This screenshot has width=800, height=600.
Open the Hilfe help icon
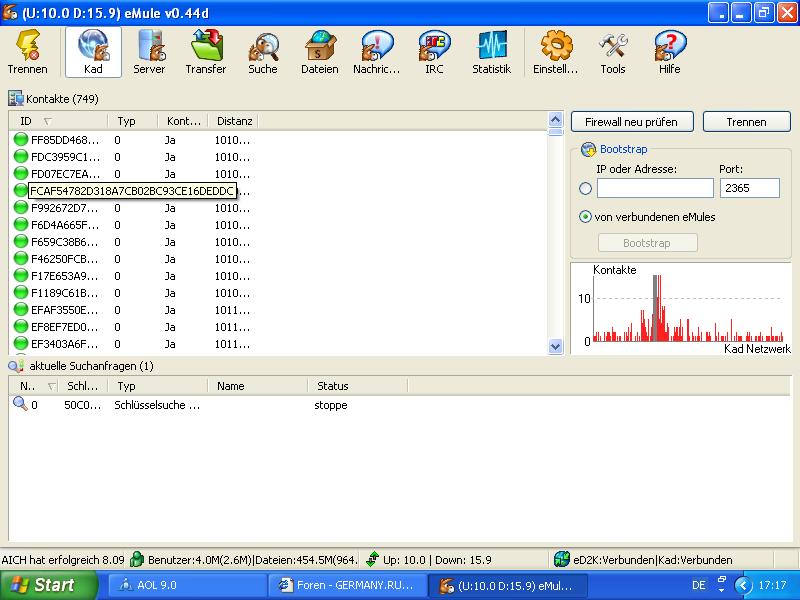point(669,52)
